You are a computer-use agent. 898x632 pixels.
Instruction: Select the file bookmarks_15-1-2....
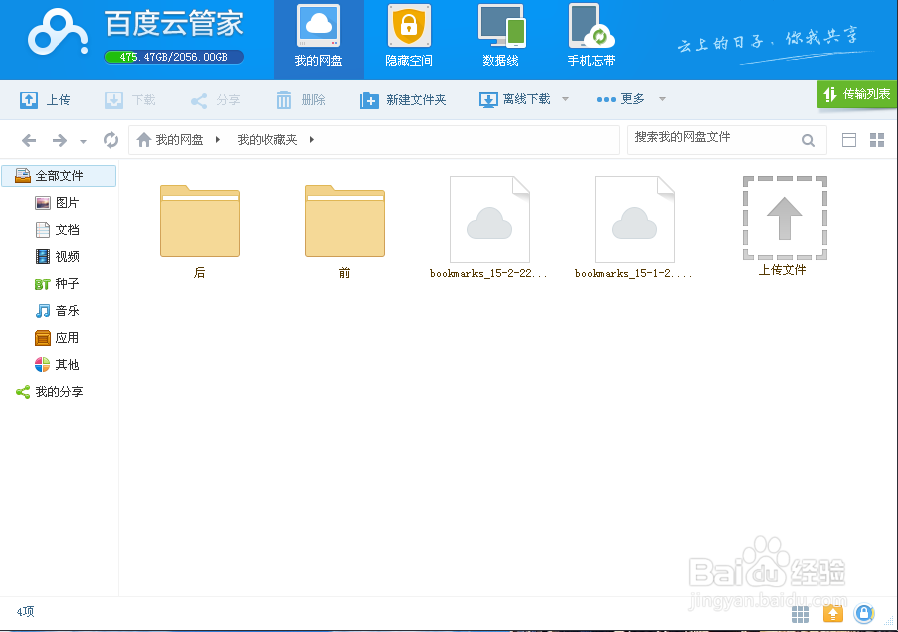coord(634,228)
